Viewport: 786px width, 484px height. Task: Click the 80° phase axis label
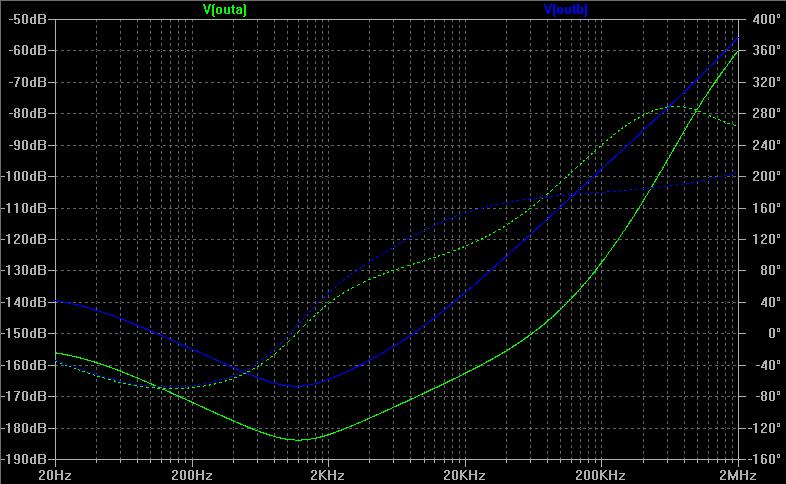click(x=770, y=271)
